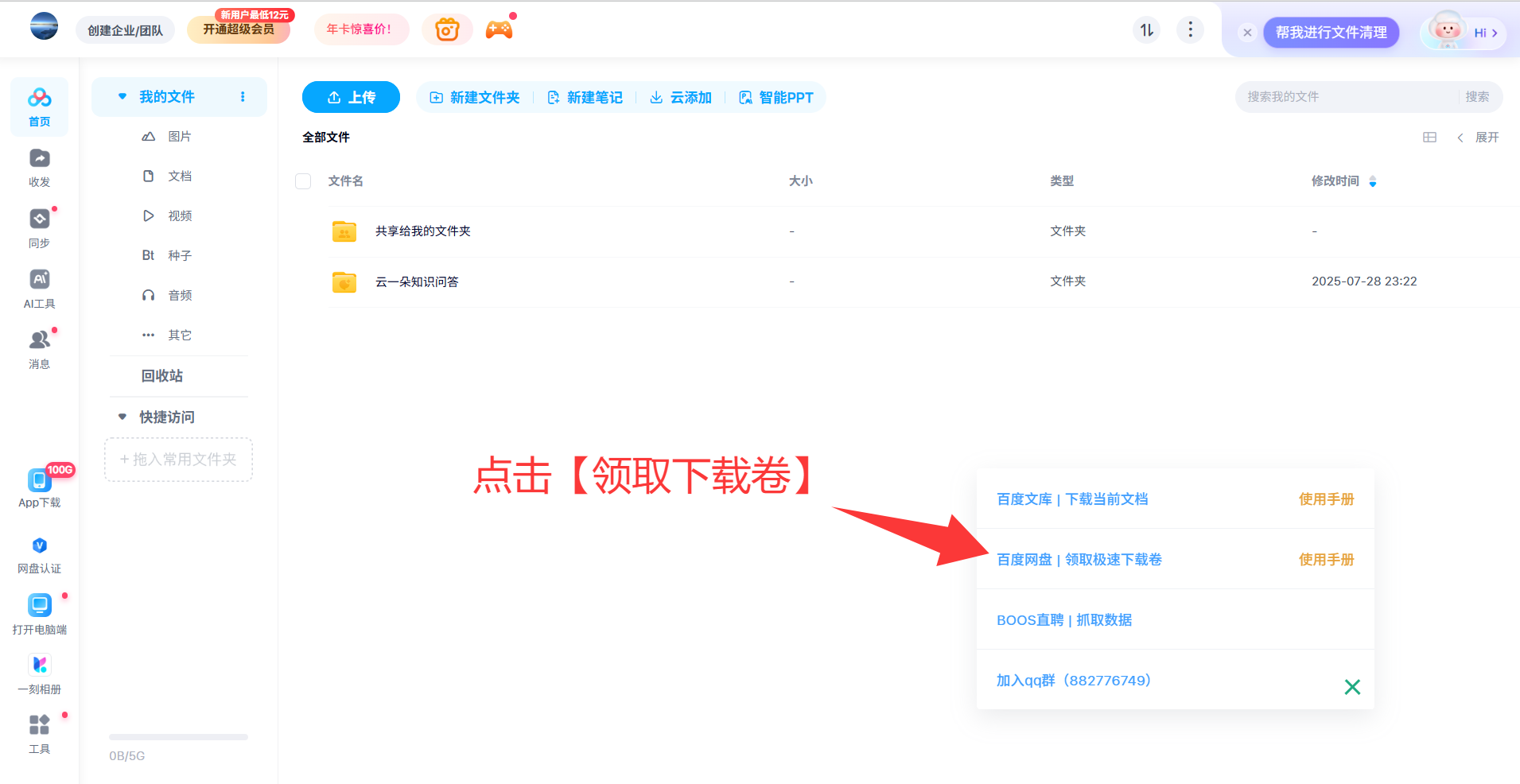
Task: Open 回收站 recycle bin
Action: tap(162, 376)
